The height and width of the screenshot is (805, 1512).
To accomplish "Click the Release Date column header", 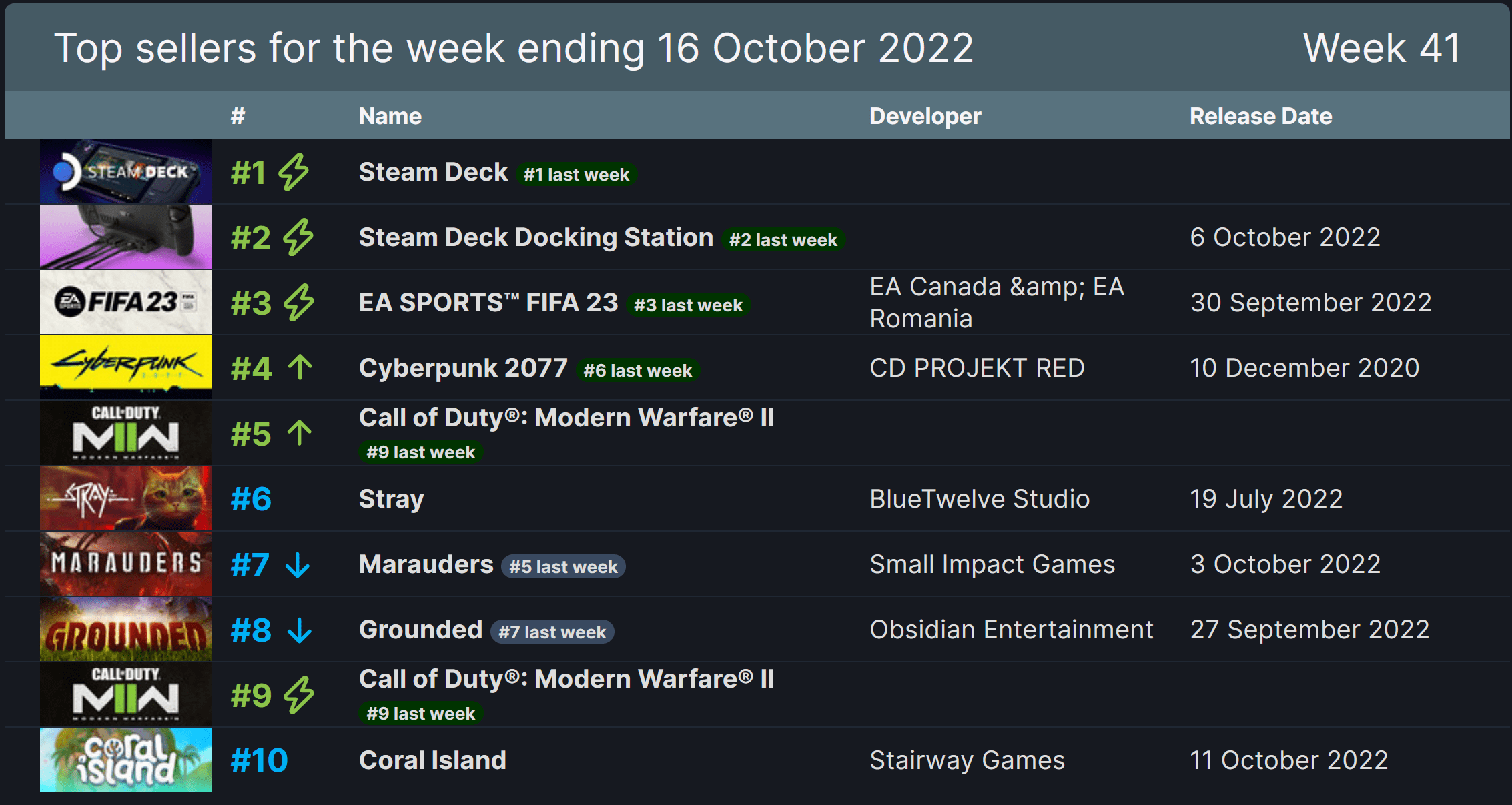I will pos(1260,116).
